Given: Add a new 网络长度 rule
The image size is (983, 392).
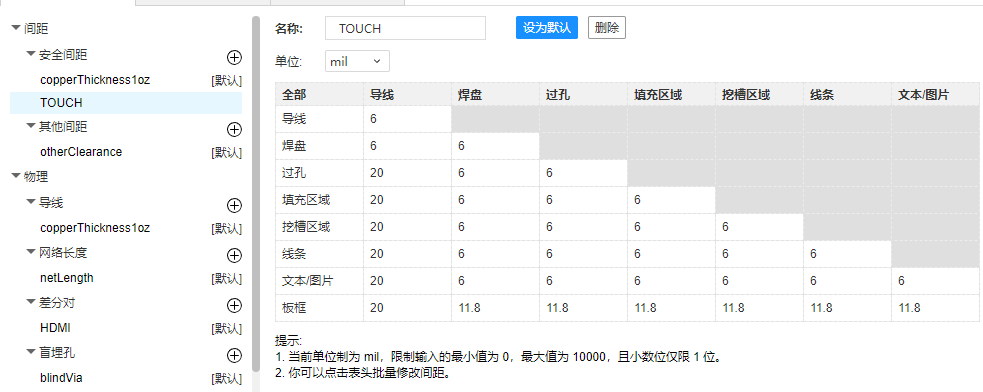Looking at the screenshot, I should click(x=234, y=255).
